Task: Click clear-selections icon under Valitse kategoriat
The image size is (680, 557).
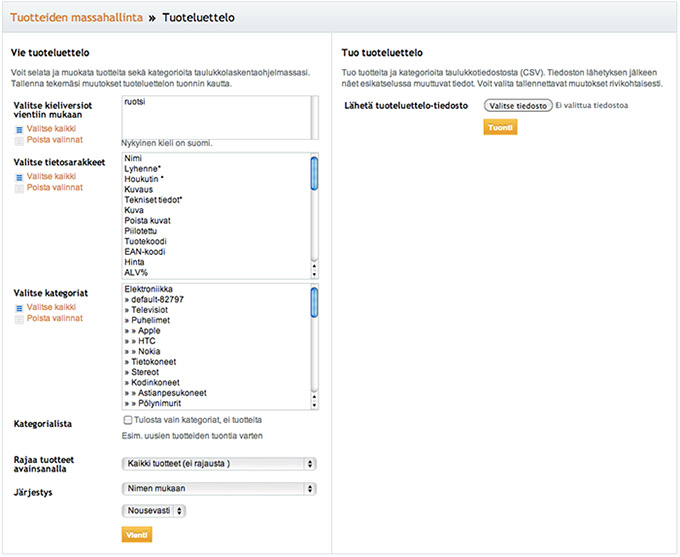Action: click(20, 319)
